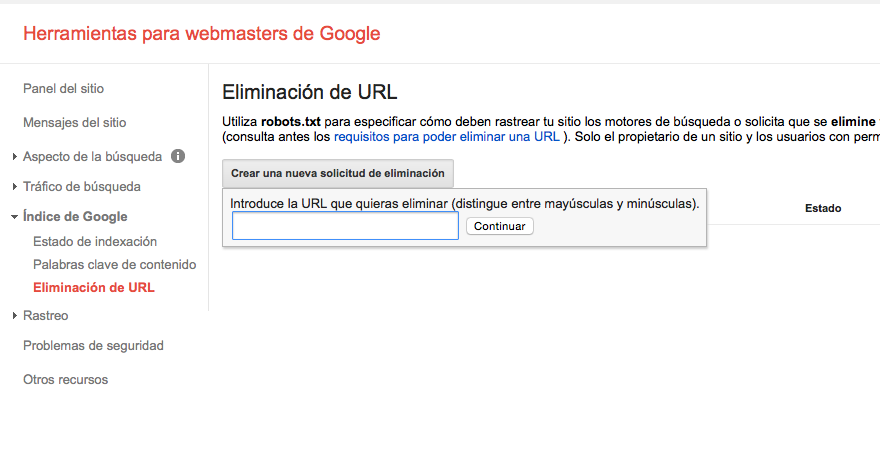
Task: Select Índice de Google menu label
Action: (x=75, y=217)
